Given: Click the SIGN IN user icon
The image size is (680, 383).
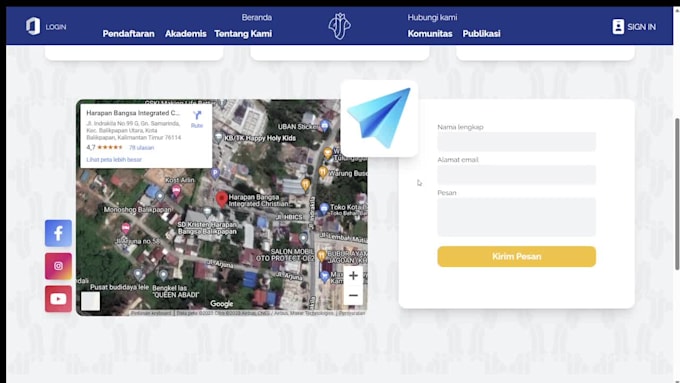Looking at the screenshot, I should [618, 26].
